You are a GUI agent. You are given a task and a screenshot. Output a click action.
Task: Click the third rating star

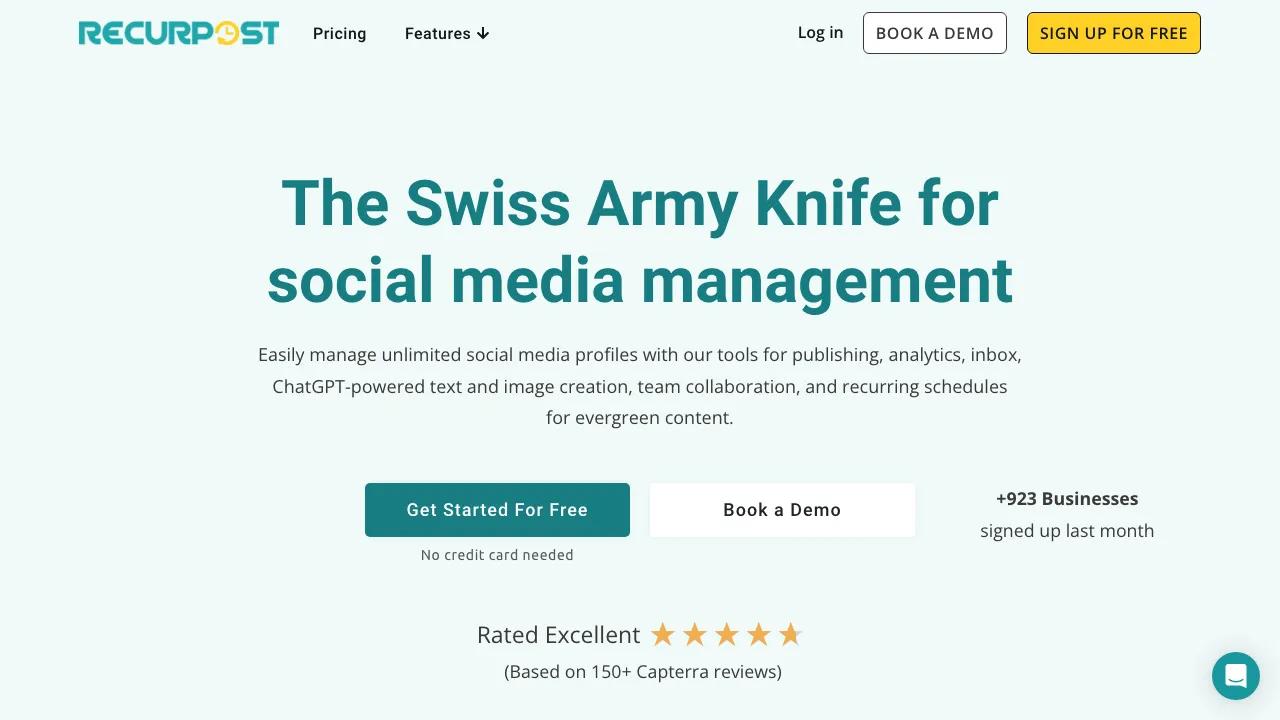tap(726, 635)
